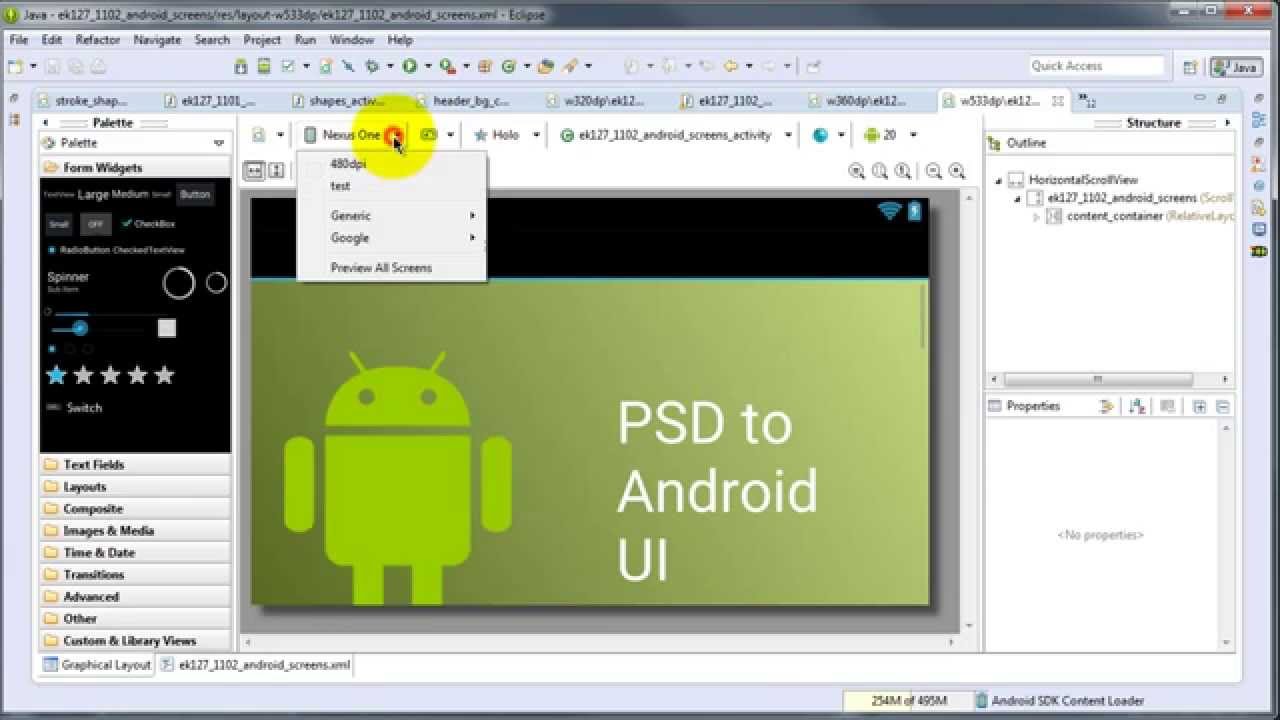The width and height of the screenshot is (1280, 720).
Task: Click Show Advanced Properties icon in Properties
Action: [x=1106, y=406]
